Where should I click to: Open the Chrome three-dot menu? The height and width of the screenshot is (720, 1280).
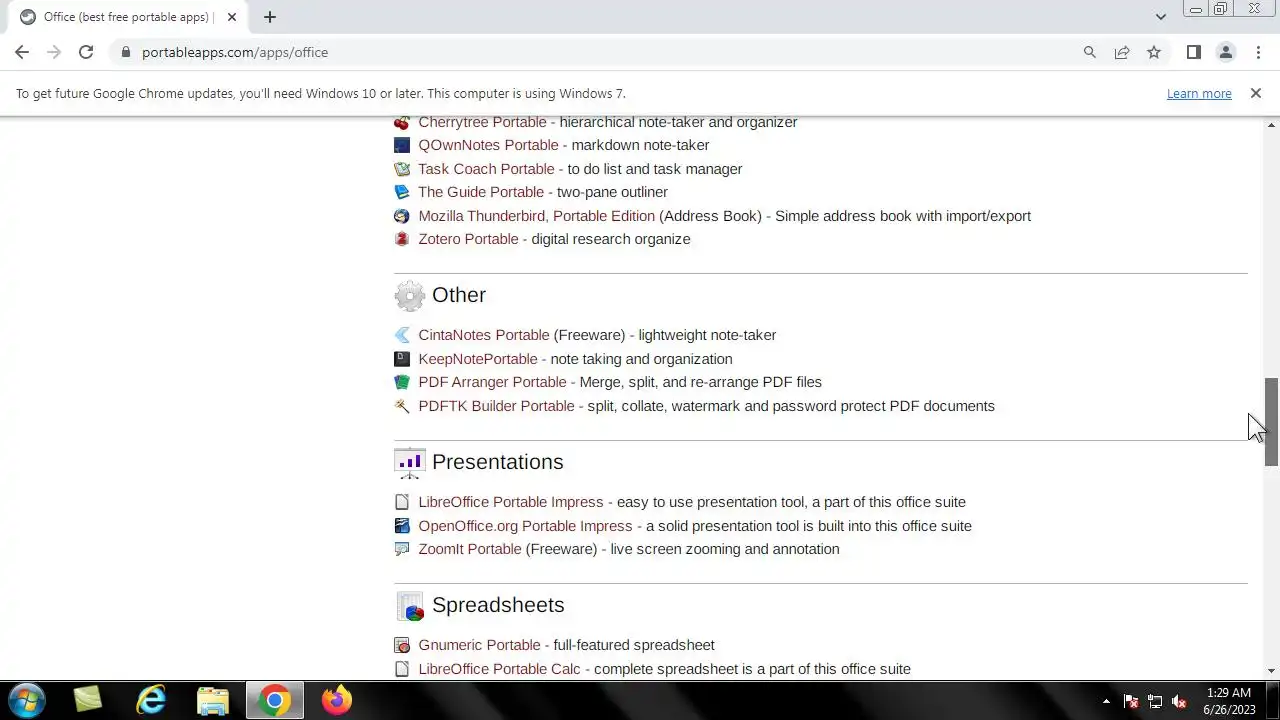[1258, 52]
